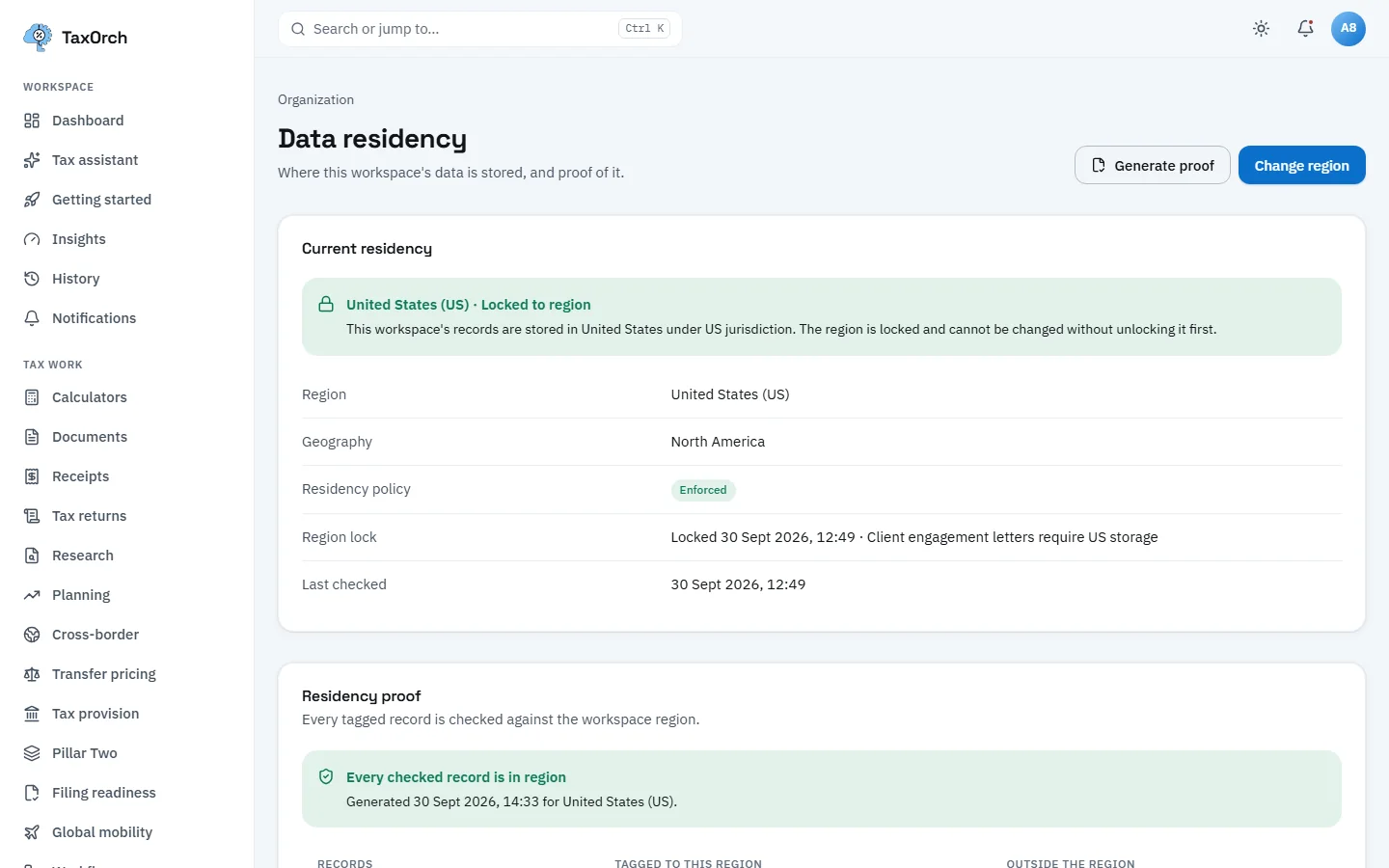
Task: Toggle light/dark theme sun icon
Action: 1261,29
